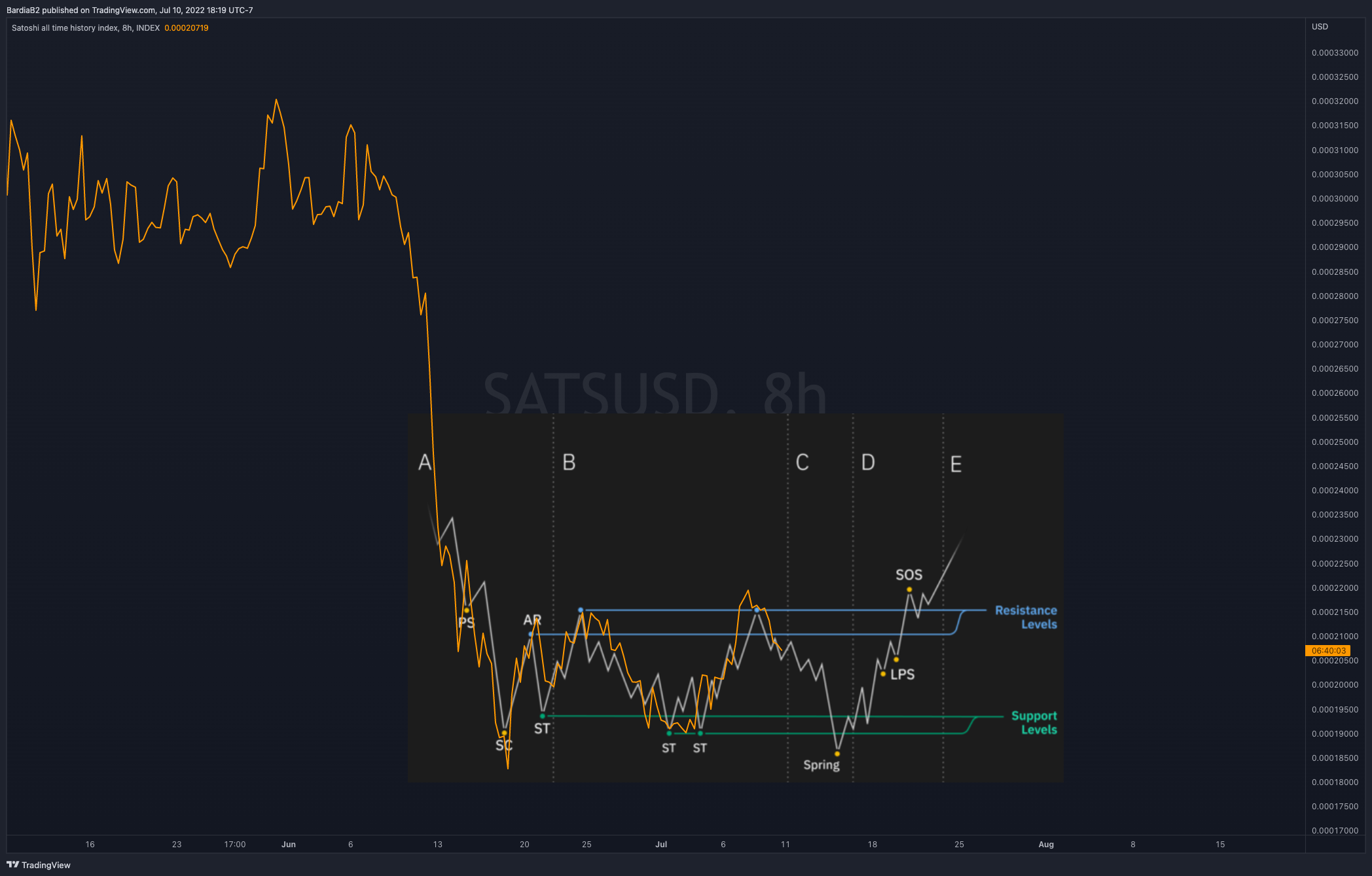Click the phase D label on the schematic
Screen dimensions: 1372x876
tap(868, 463)
